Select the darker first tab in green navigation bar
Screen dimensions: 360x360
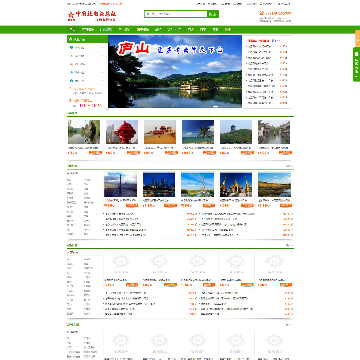(72, 30)
